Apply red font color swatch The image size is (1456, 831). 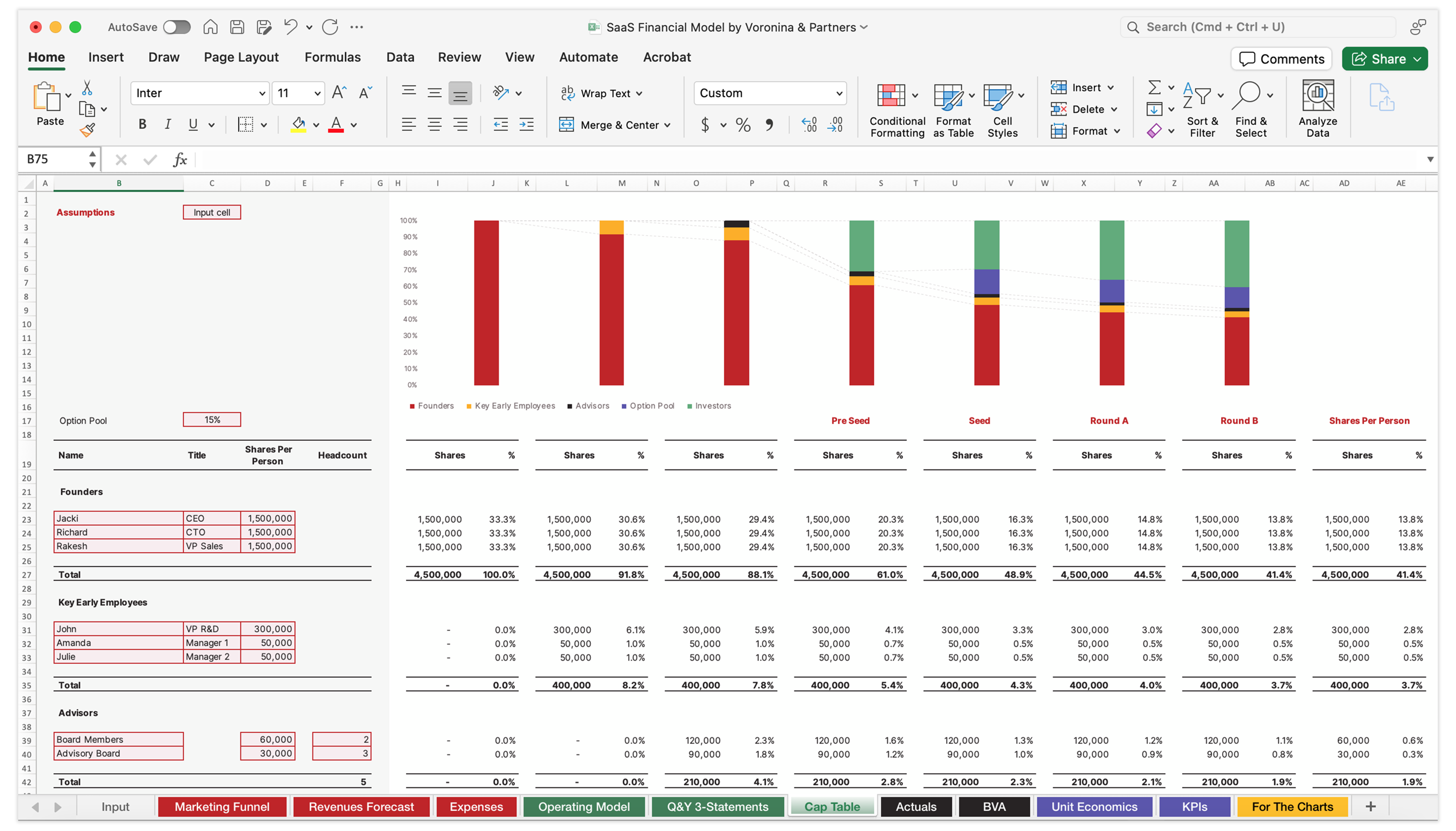(336, 124)
